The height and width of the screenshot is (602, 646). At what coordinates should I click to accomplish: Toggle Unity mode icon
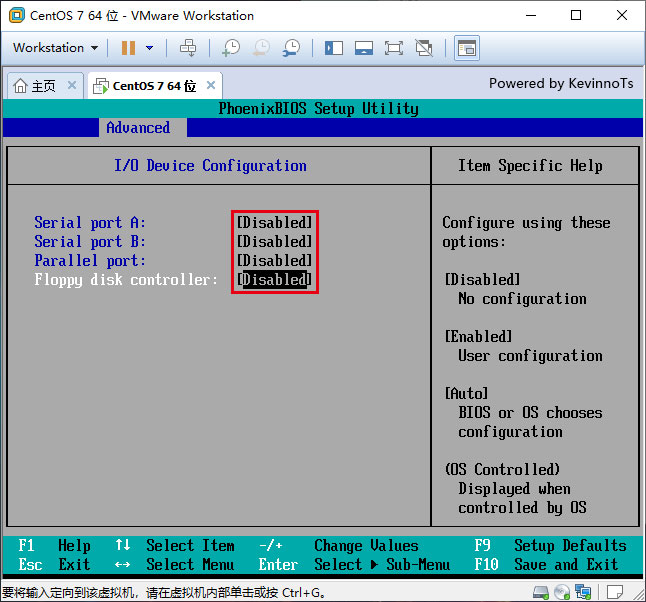coord(424,48)
